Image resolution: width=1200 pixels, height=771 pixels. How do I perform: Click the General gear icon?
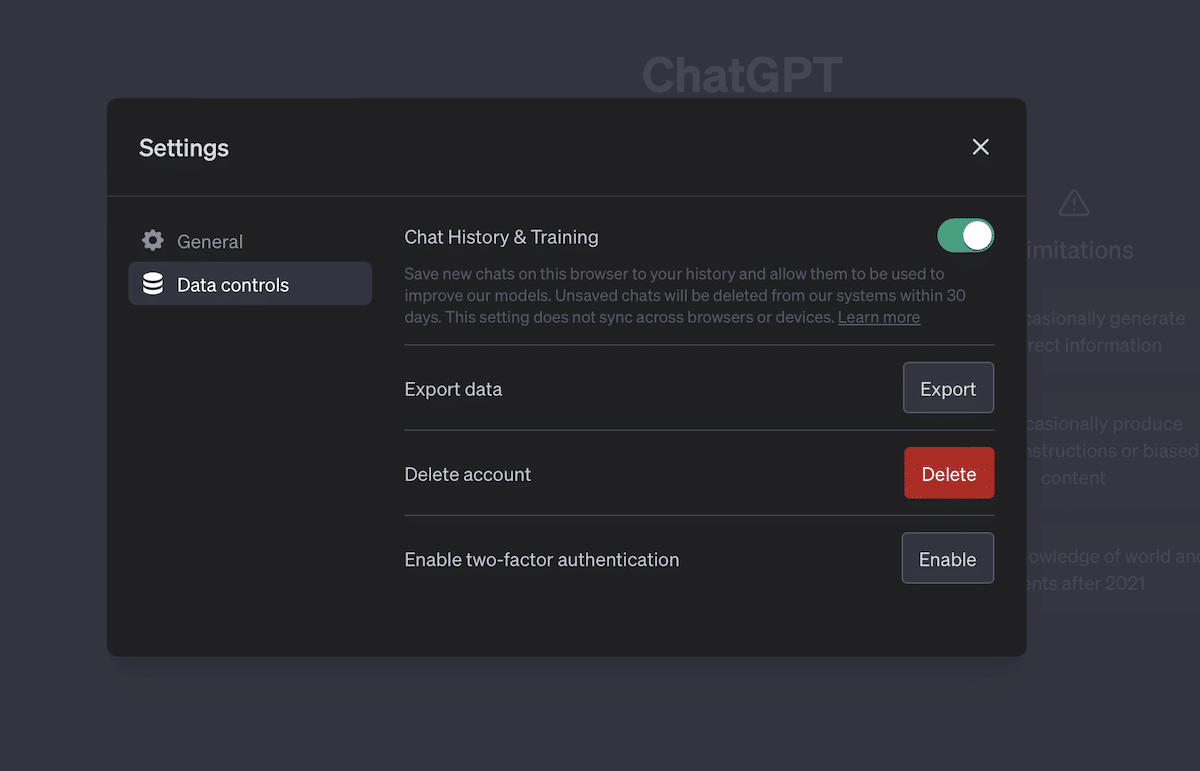(152, 241)
